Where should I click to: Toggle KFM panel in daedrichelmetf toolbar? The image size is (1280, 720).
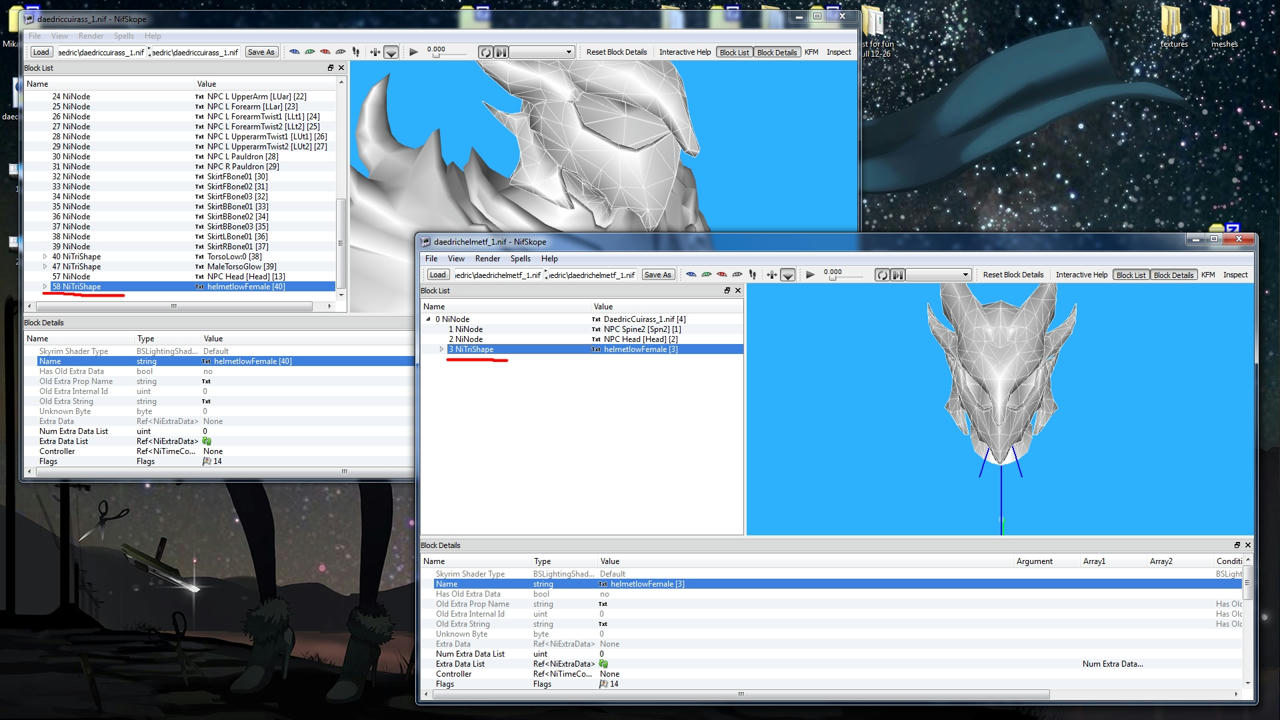(1208, 275)
